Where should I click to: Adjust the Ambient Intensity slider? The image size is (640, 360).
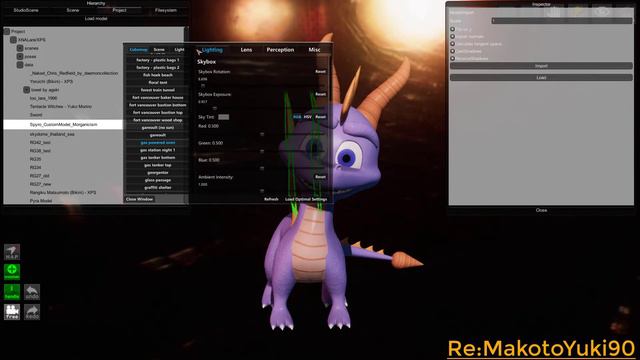[262, 191]
